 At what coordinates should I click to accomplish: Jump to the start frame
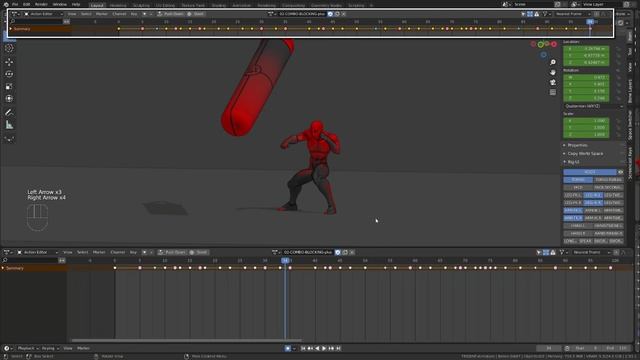tap(303, 349)
